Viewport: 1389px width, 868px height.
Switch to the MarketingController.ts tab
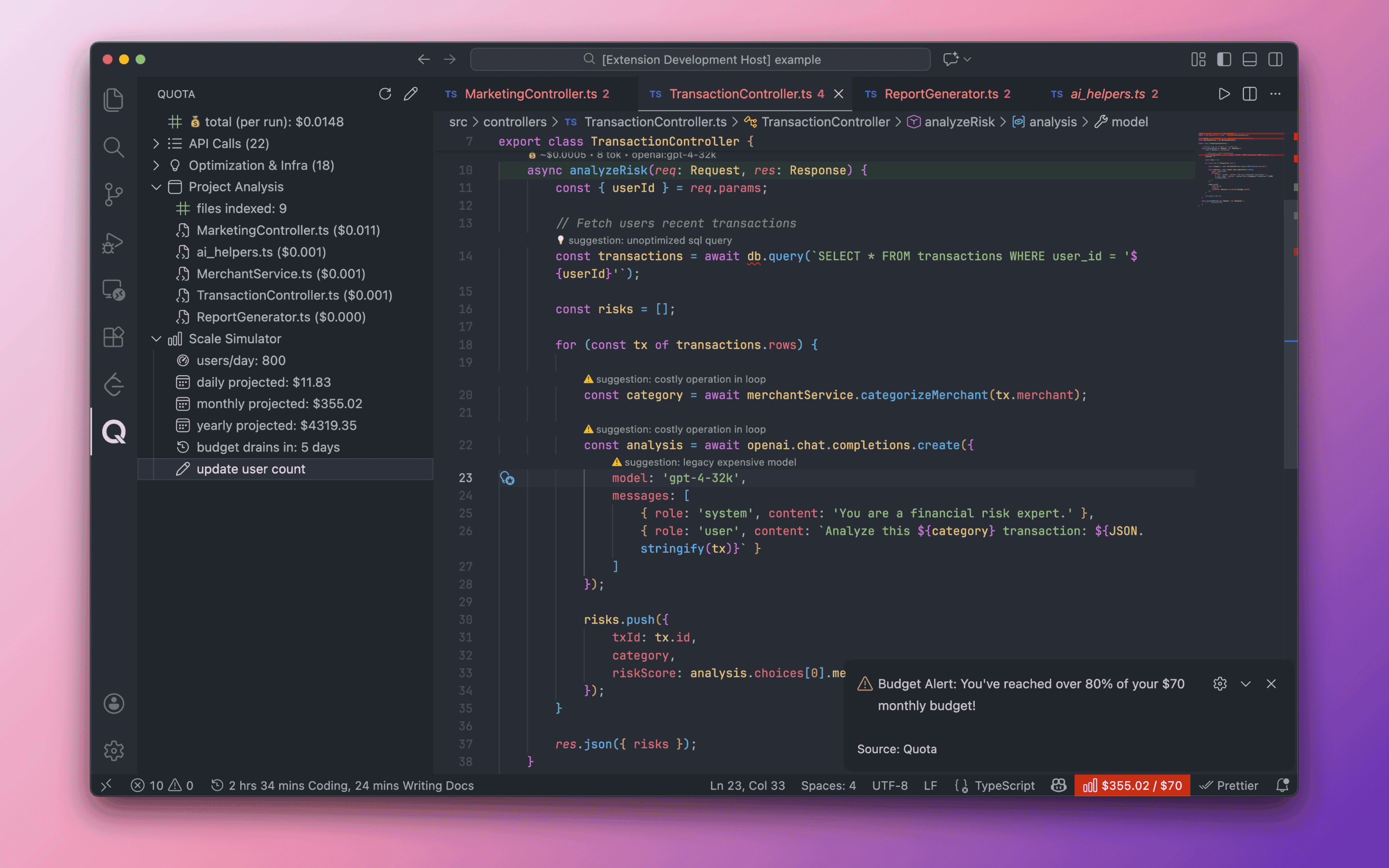tap(536, 94)
